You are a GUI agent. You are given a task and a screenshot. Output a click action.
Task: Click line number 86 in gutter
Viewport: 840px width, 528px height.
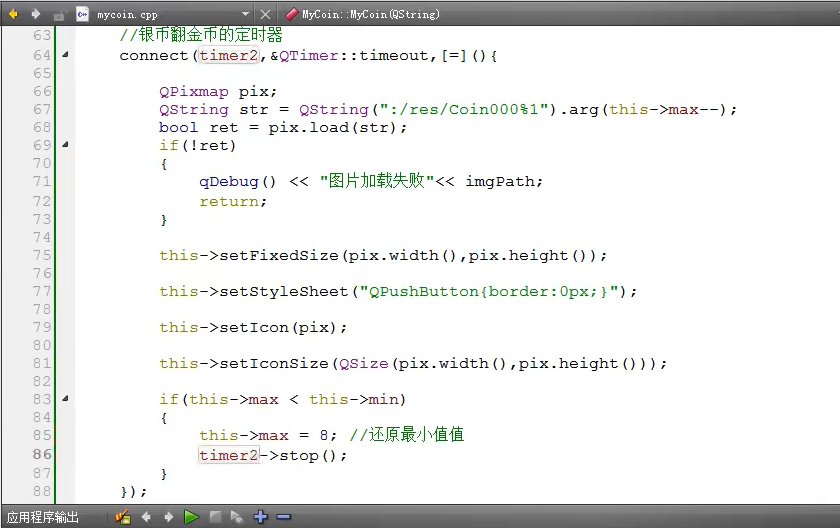tap(42, 454)
